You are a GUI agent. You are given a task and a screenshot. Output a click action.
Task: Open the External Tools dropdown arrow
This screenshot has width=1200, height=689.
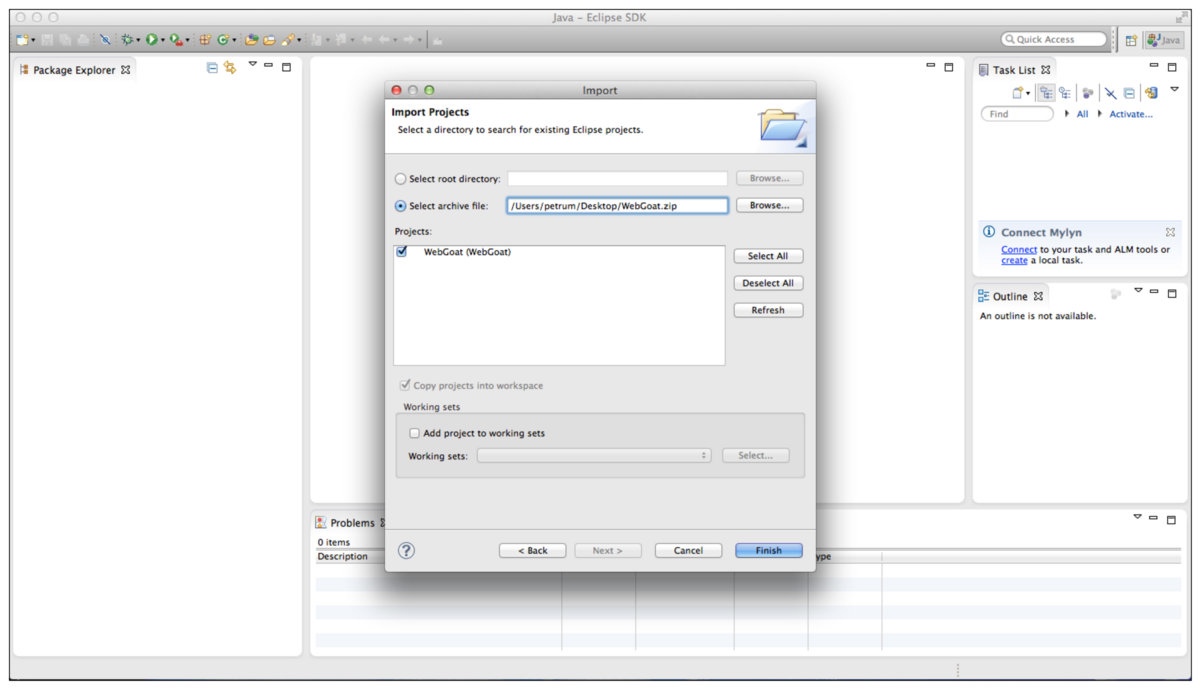click(x=187, y=41)
